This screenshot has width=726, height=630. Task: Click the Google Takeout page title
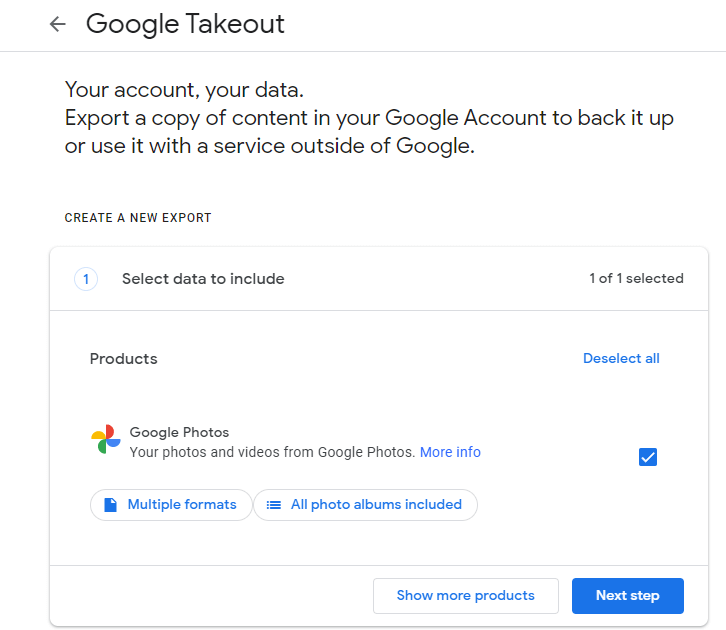[185, 25]
